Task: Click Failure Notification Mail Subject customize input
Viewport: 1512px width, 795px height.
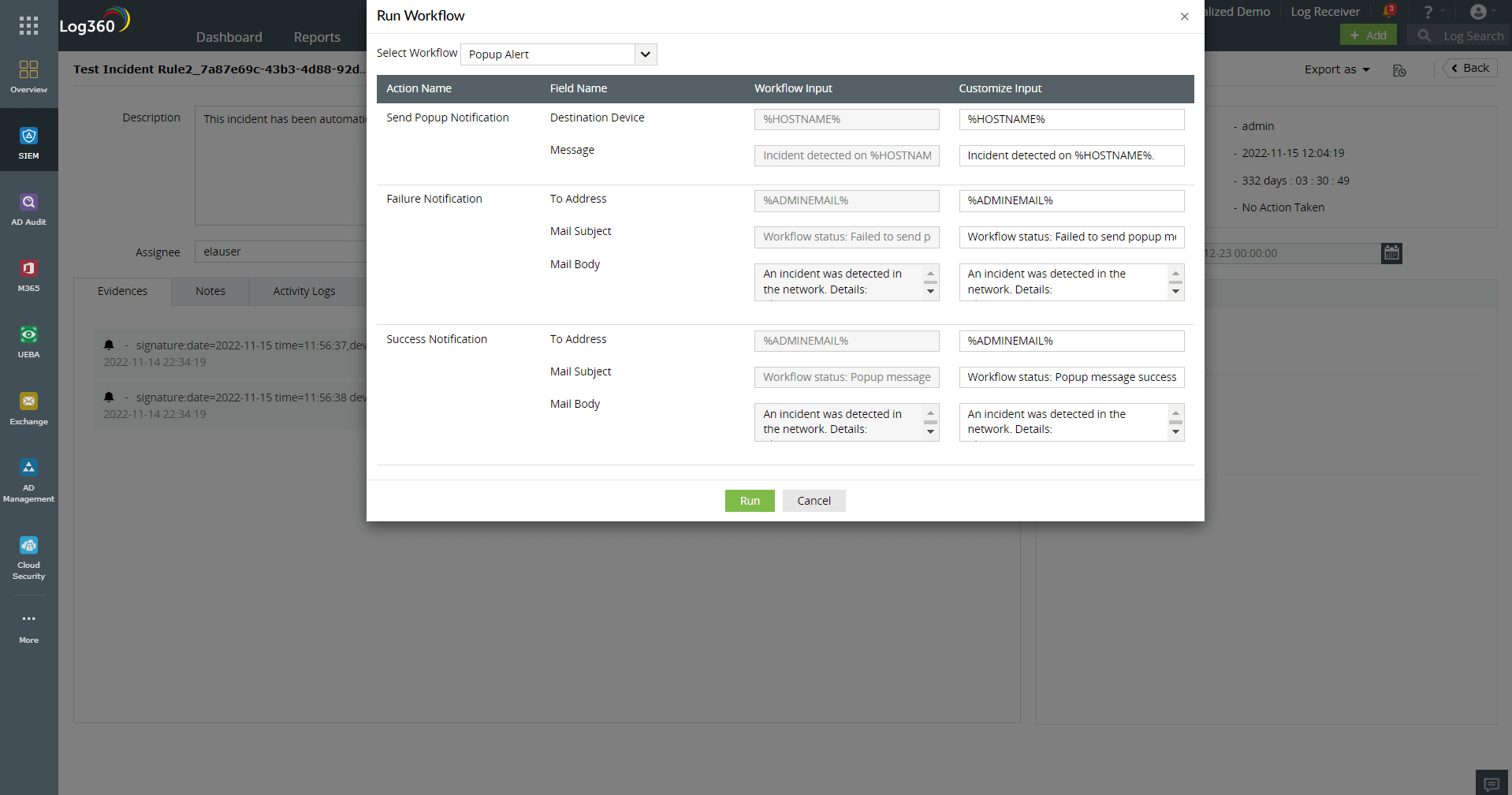Action: tap(1071, 237)
